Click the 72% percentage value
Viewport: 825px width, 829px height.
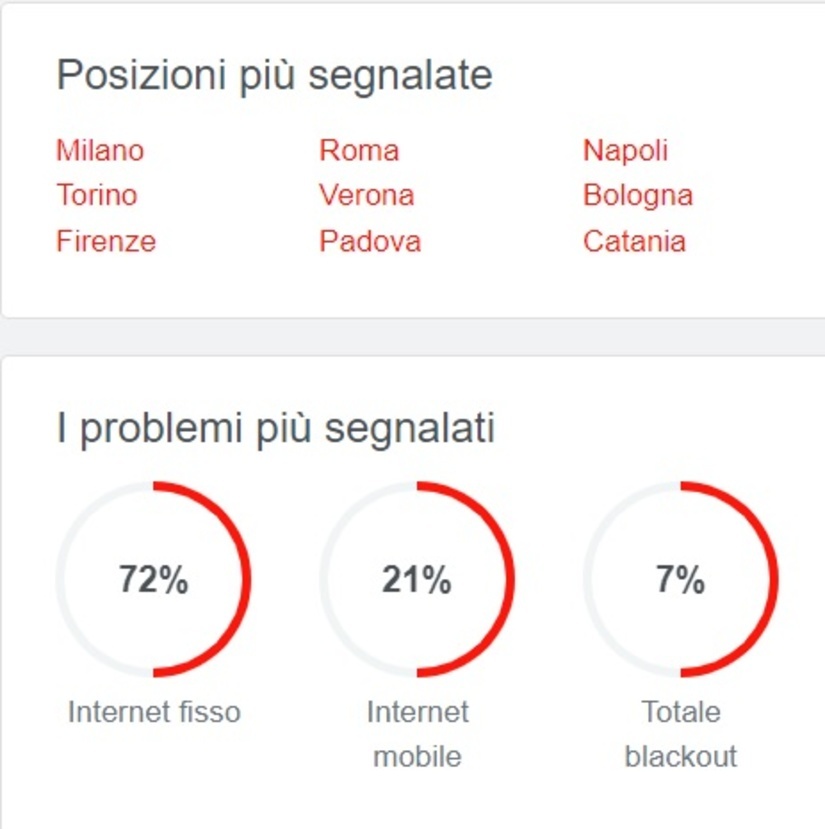point(155,578)
